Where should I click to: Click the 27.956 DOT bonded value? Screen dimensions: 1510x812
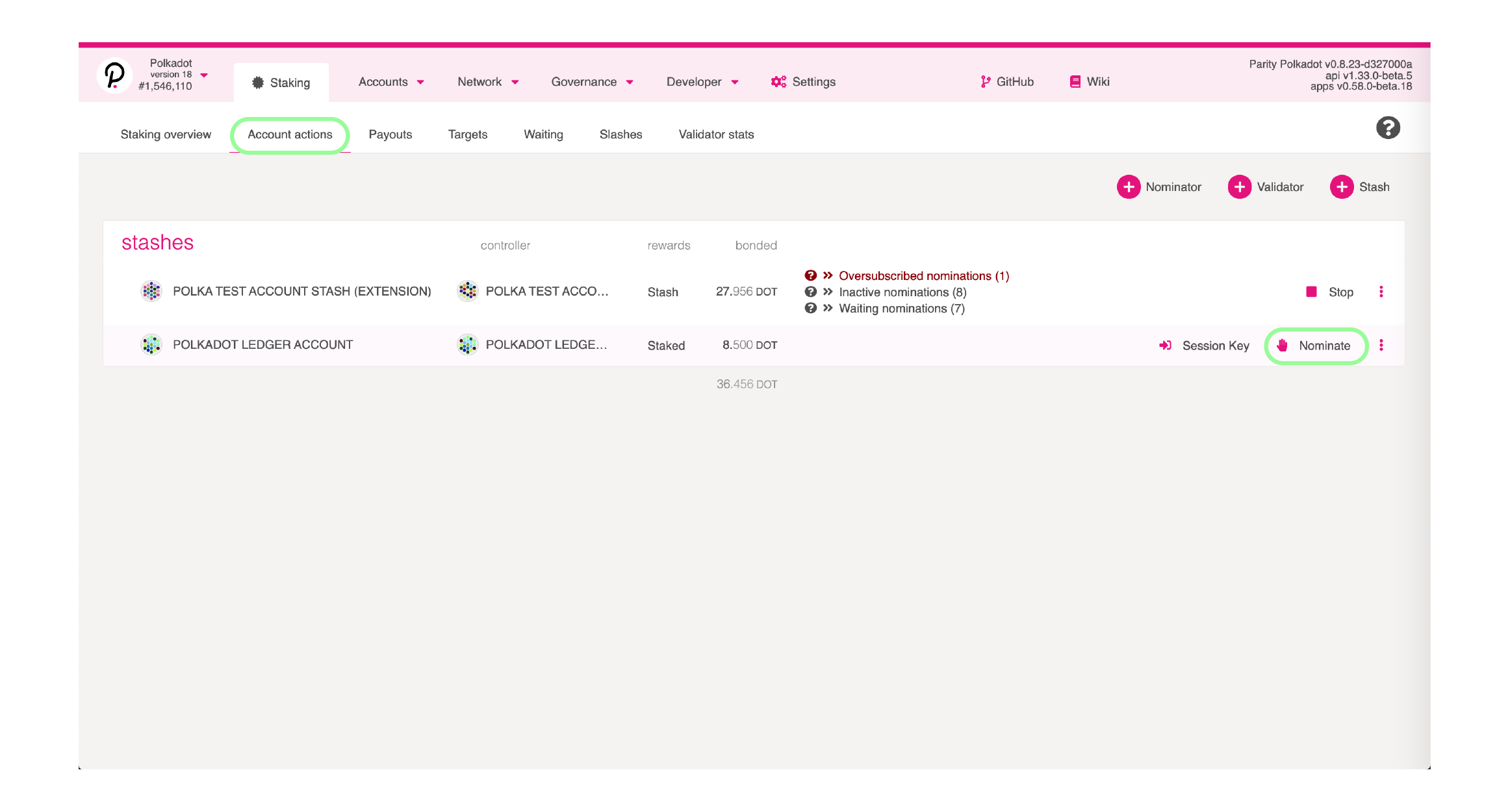pyautogui.click(x=747, y=292)
